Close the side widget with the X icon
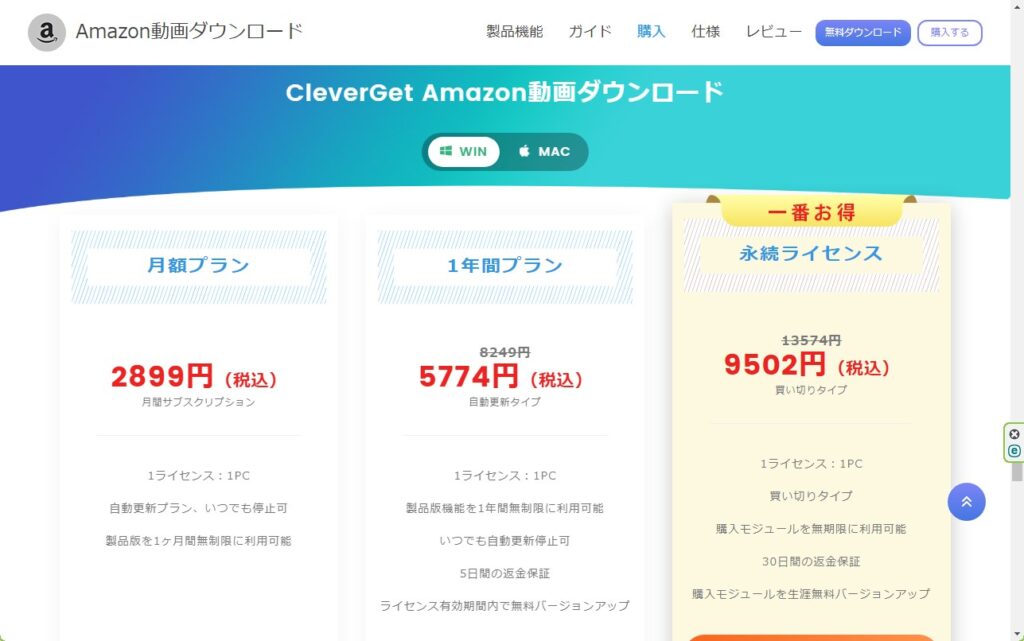1024x641 pixels. pyautogui.click(x=1014, y=434)
